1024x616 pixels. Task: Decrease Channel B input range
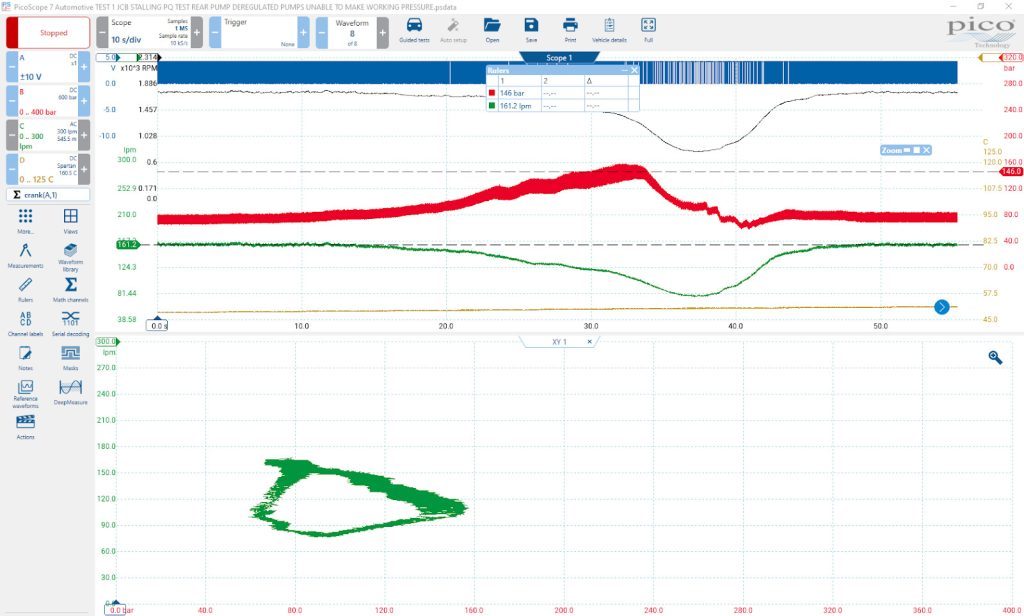[x=12, y=101]
